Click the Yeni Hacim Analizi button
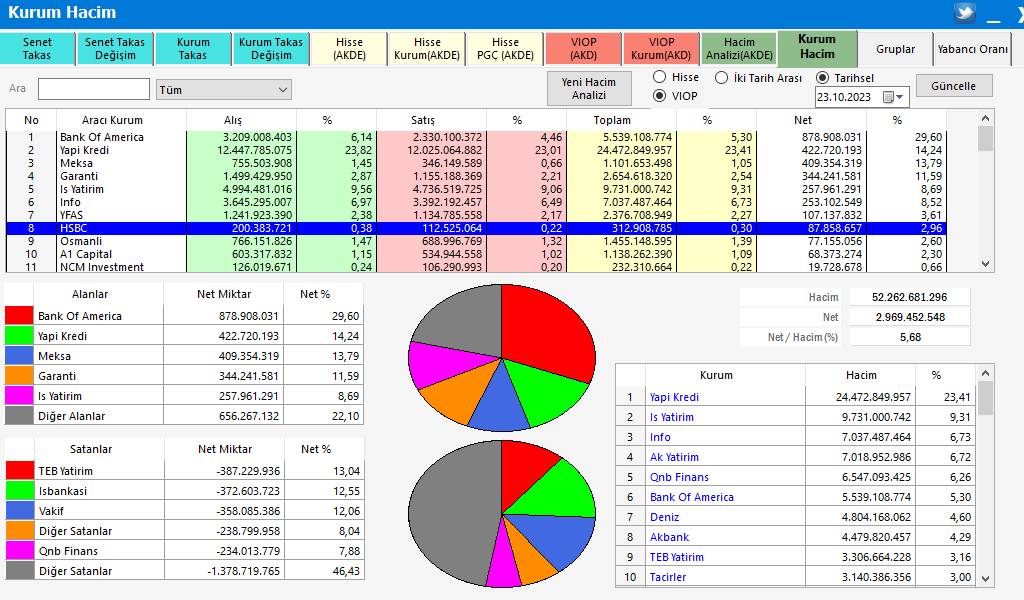The width and height of the screenshot is (1024, 600). tap(589, 89)
